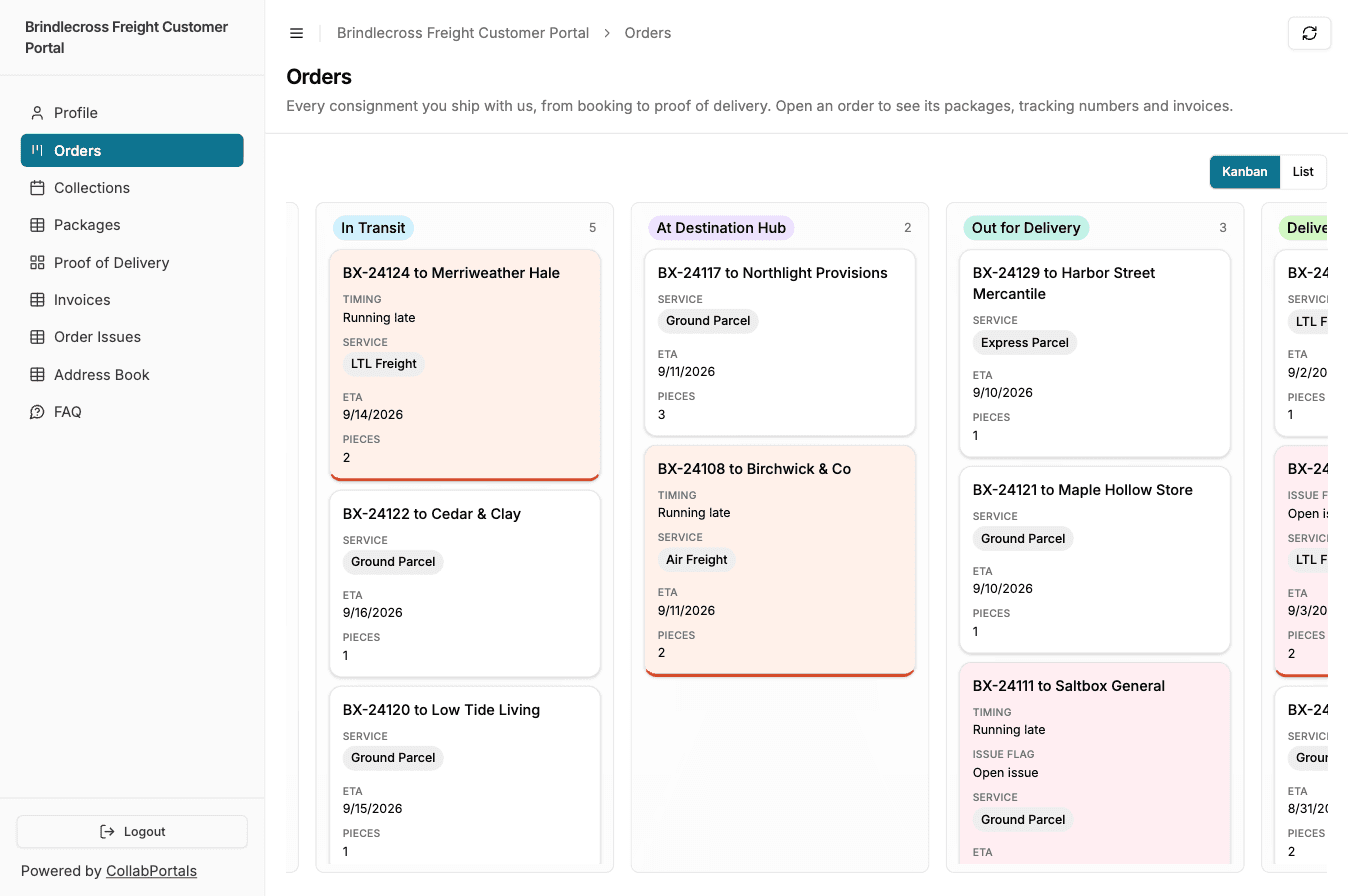Click the refresh icon button
The image size is (1348, 896).
pyautogui.click(x=1309, y=33)
